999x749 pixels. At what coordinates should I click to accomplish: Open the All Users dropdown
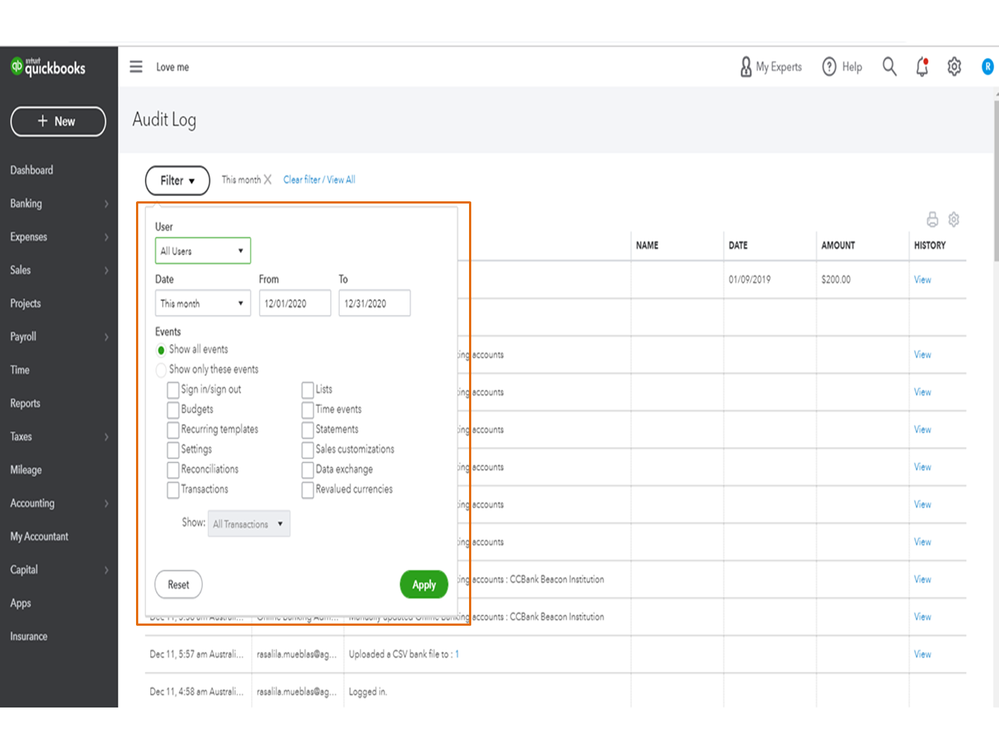pyautogui.click(x=203, y=250)
